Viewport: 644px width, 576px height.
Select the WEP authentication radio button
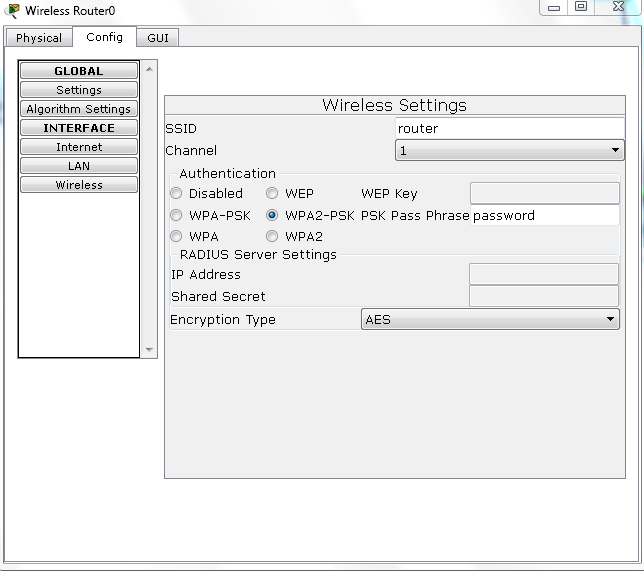coord(272,193)
